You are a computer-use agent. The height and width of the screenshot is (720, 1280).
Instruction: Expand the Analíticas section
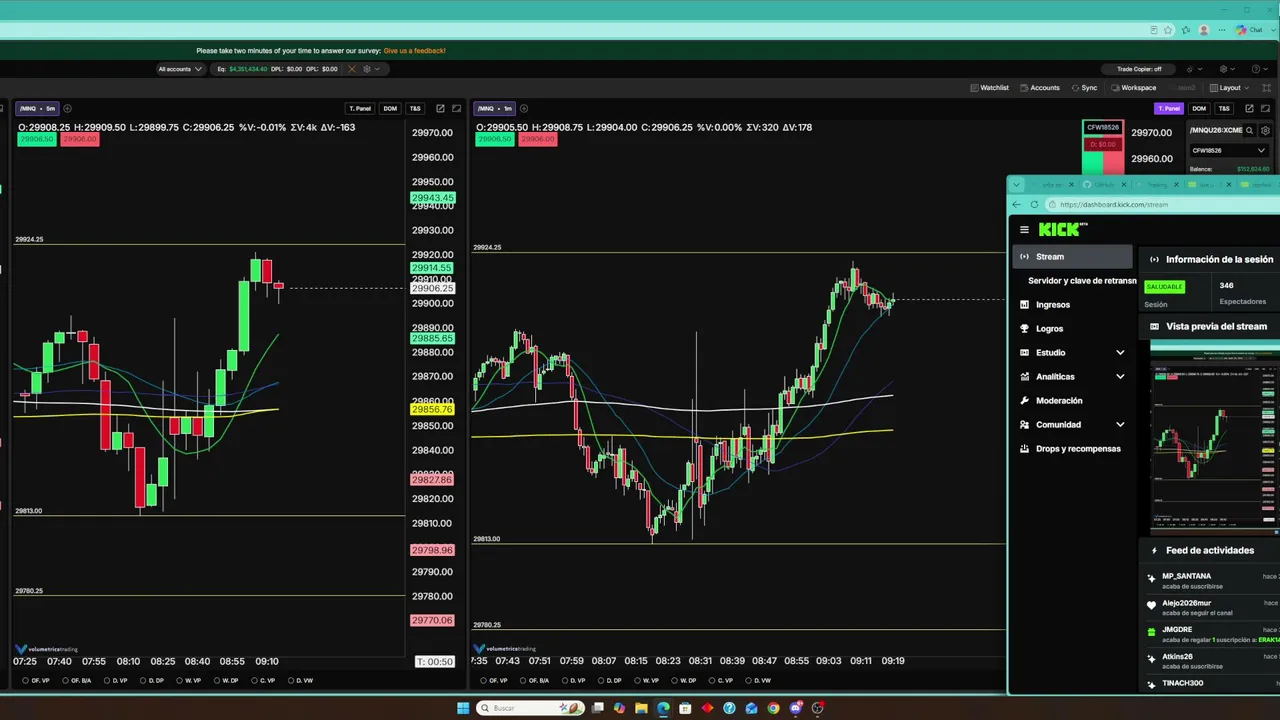click(x=1072, y=377)
